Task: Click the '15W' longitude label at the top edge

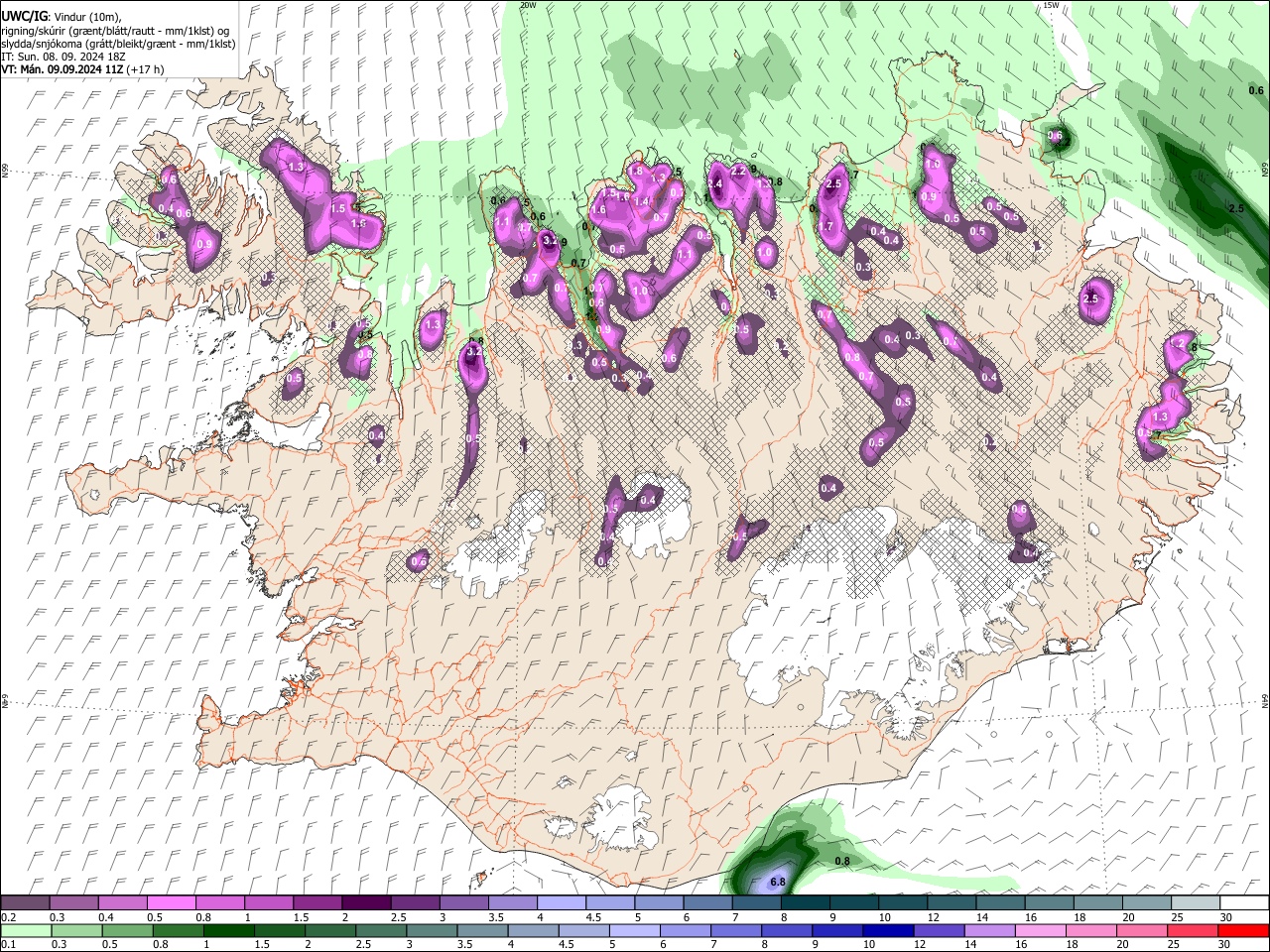Action: 1051,5
